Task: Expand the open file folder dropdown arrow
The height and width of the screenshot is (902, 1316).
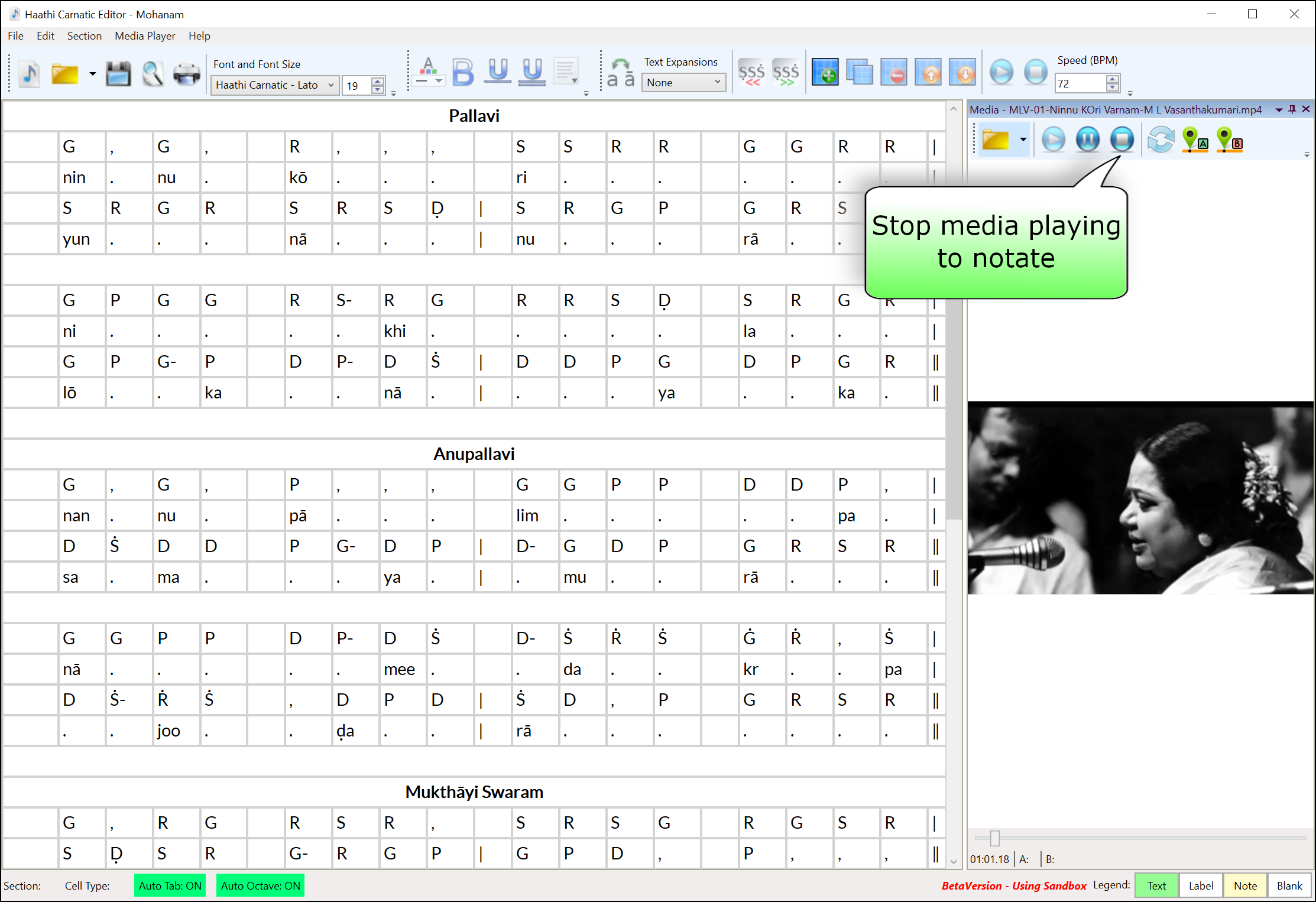Action: click(93, 74)
